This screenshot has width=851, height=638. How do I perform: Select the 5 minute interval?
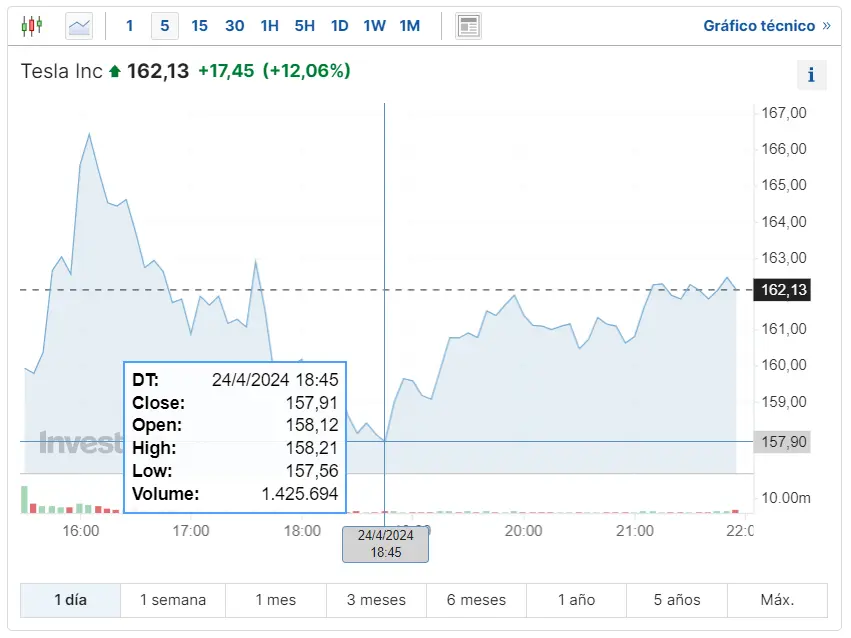point(165,26)
